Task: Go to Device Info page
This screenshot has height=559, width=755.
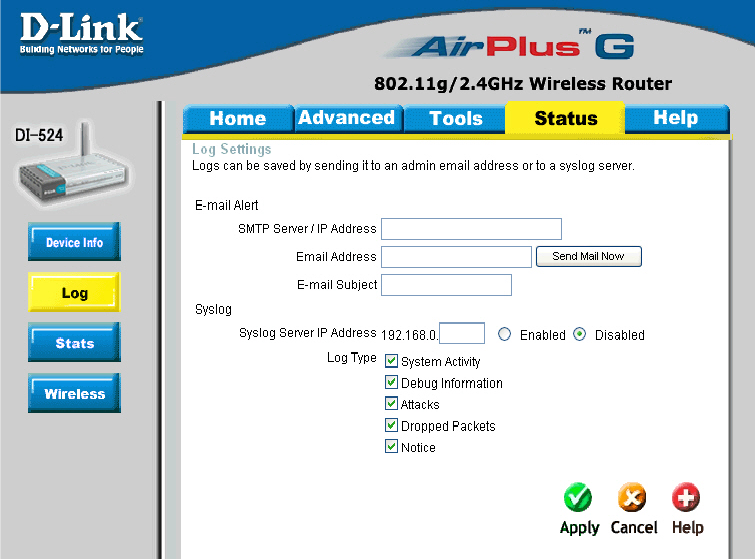Action: 74,242
